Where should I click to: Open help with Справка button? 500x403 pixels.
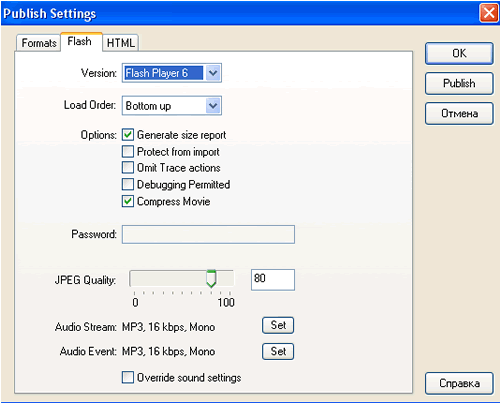pos(459,383)
